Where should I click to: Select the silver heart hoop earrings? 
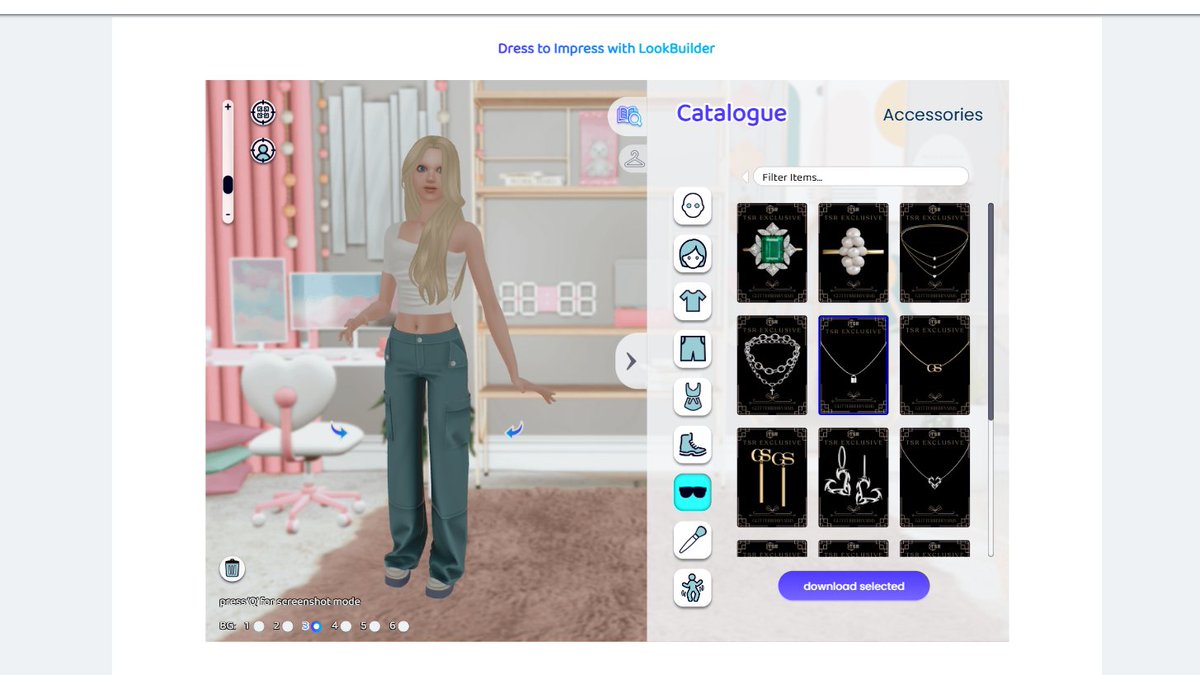coord(853,478)
